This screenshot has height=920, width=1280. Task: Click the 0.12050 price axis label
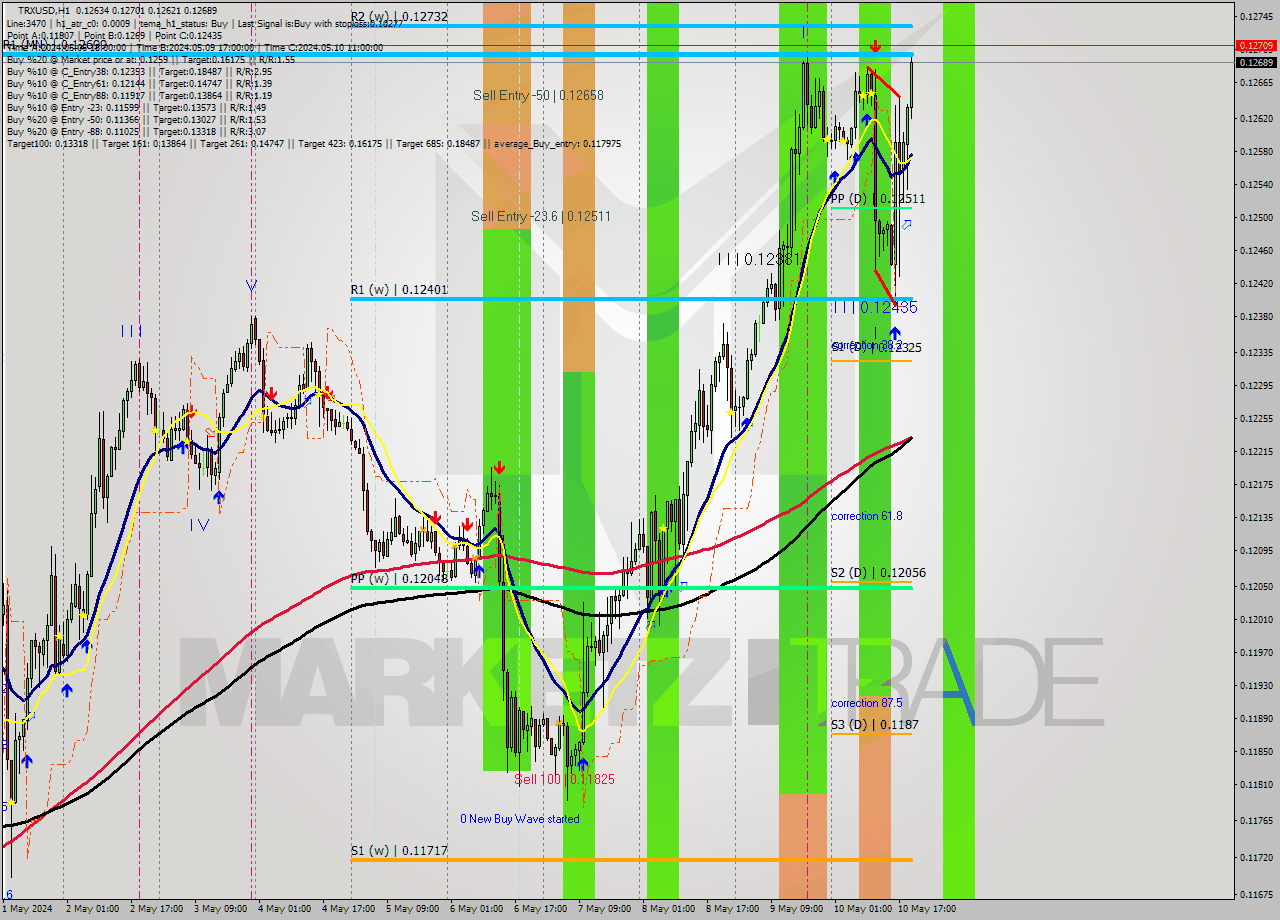tap(1256, 587)
